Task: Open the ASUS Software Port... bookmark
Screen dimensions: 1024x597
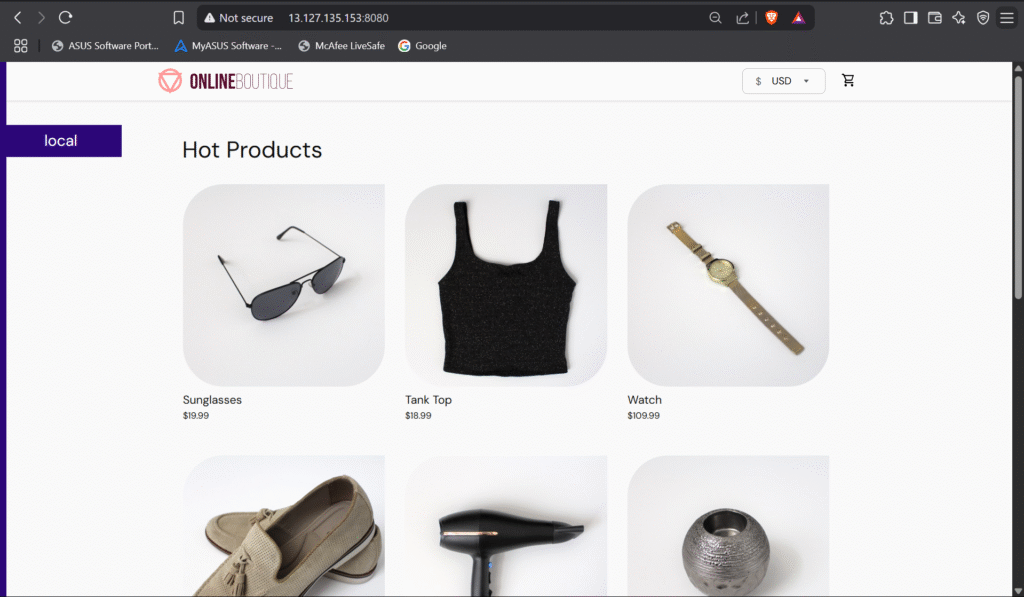Action: (x=105, y=46)
